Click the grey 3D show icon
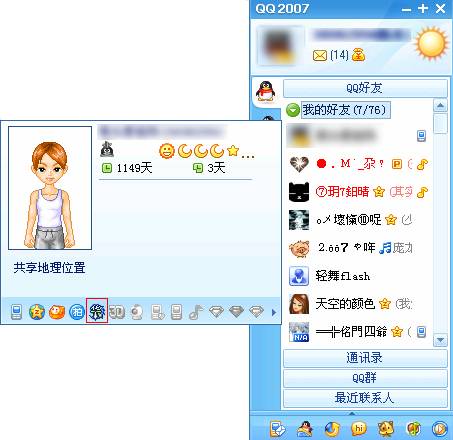This screenshot has width=453, height=440. [x=117, y=312]
